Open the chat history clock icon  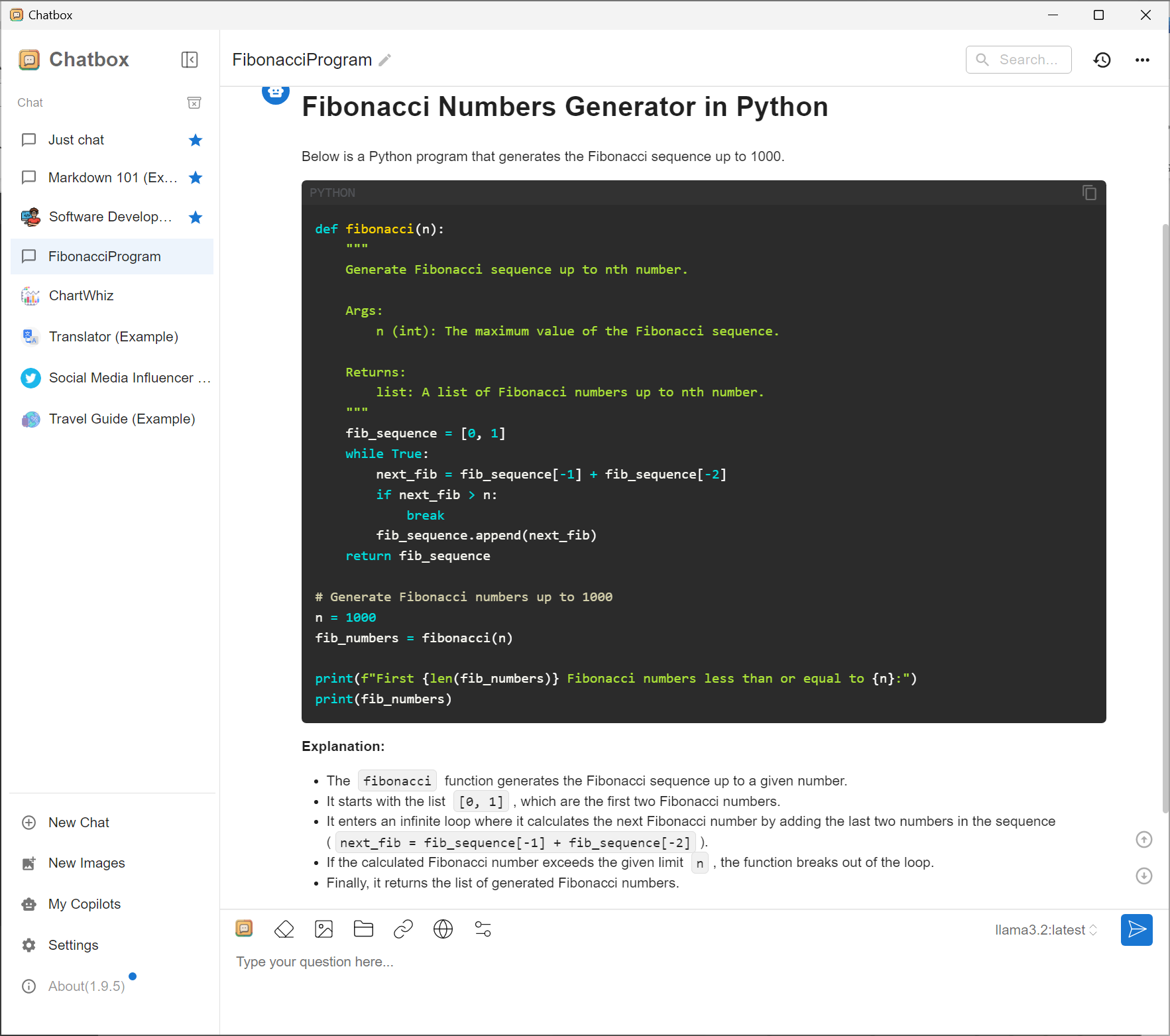[x=1102, y=60]
